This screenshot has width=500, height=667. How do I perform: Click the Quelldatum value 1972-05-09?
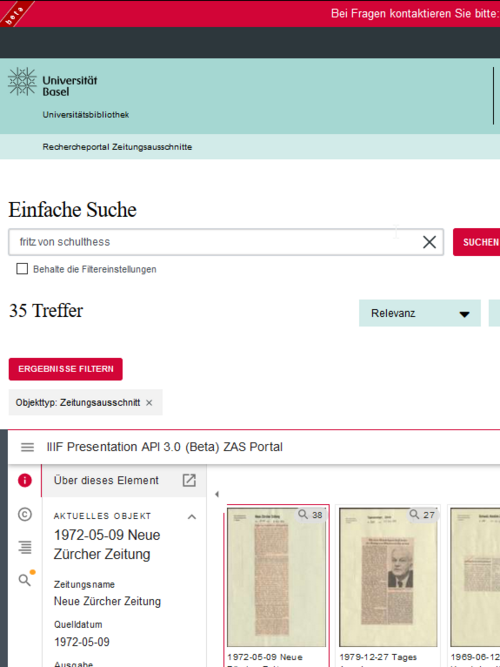(x=82, y=641)
